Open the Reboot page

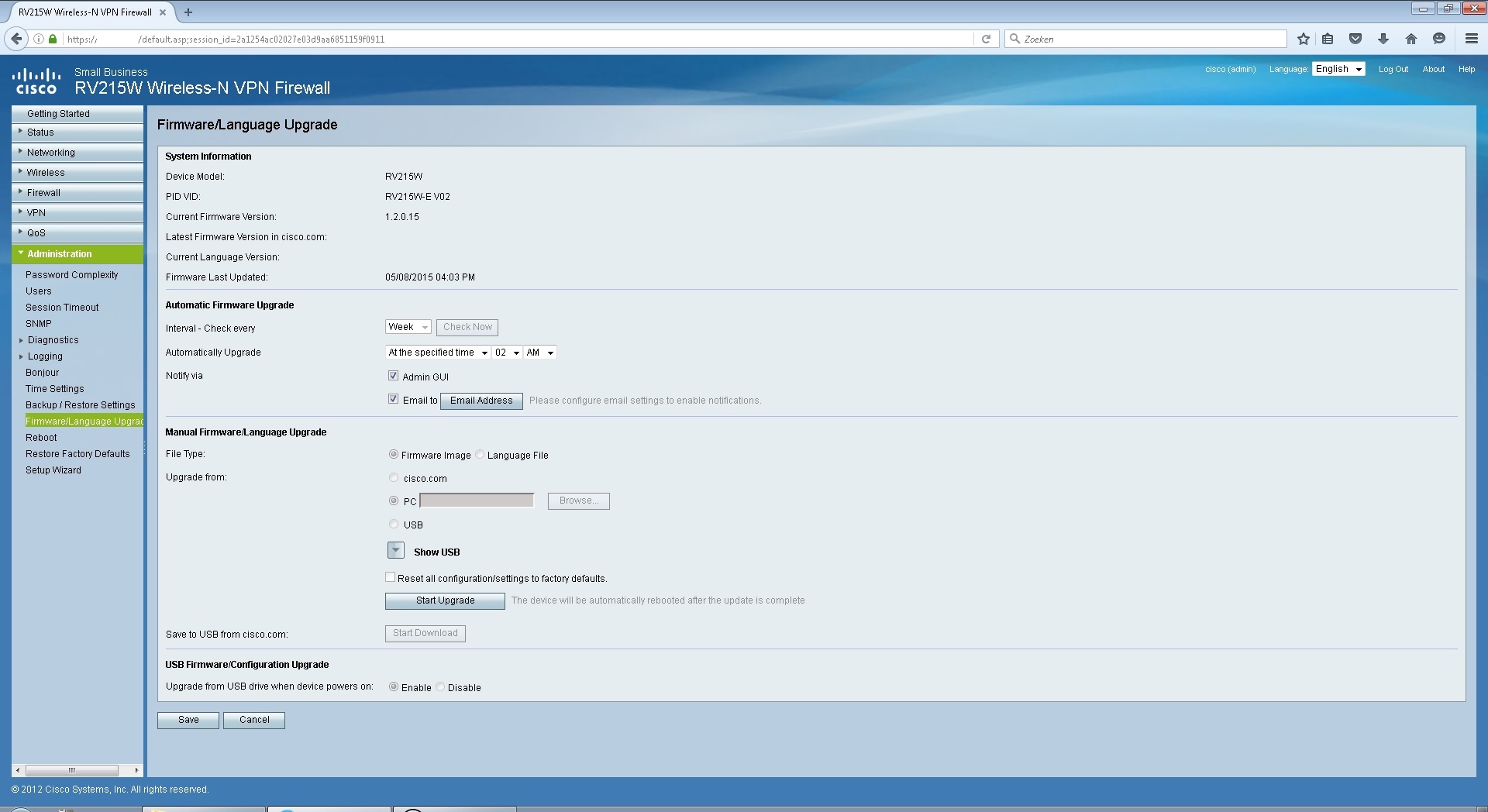point(41,438)
